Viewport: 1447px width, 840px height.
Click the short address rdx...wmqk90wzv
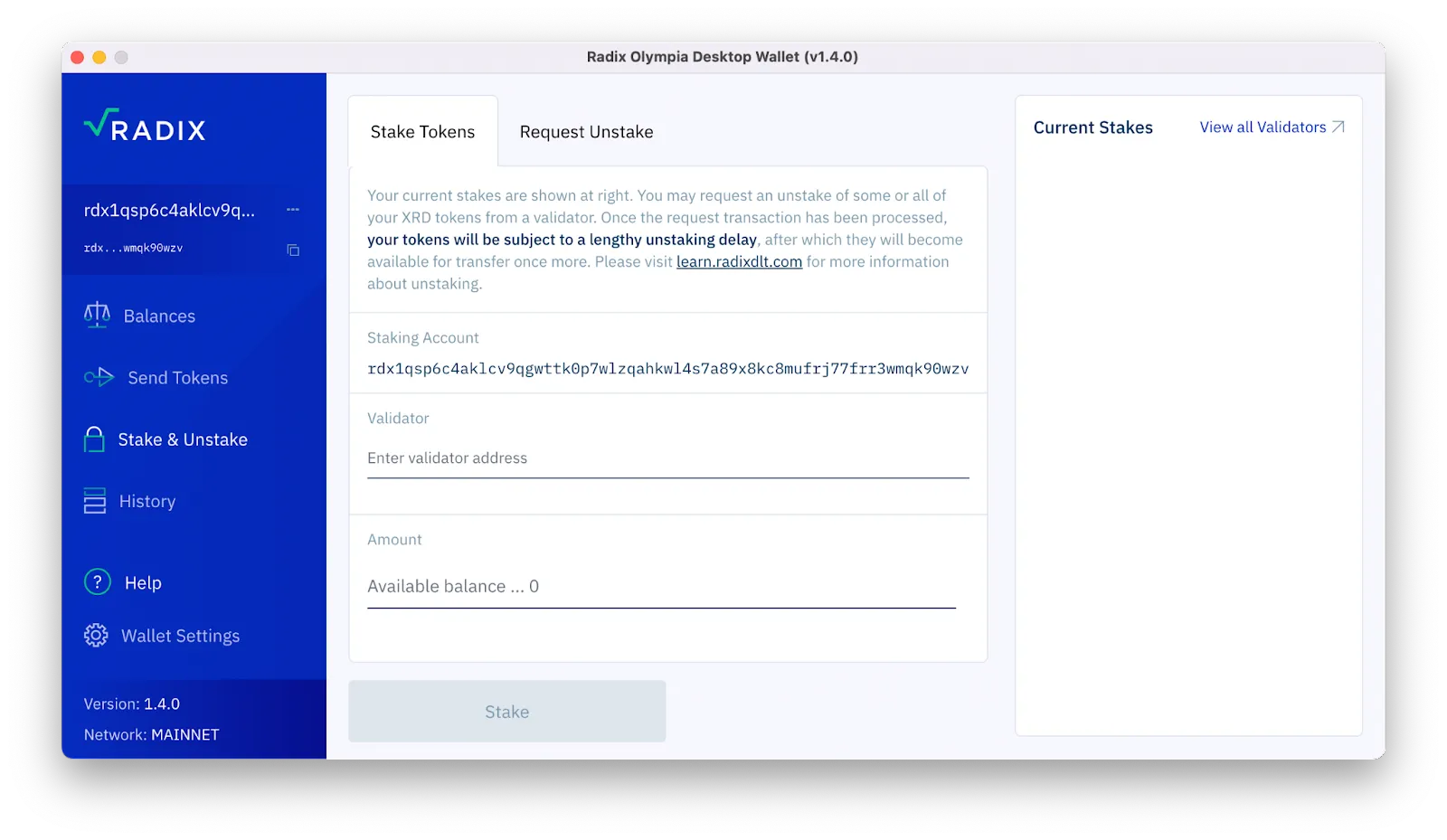[134, 248]
